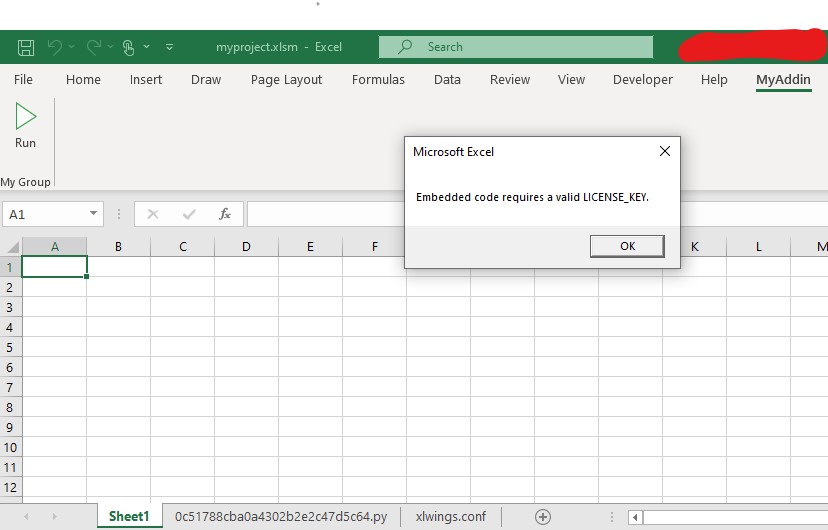Open Undo history dropdown arrow
The width and height of the screenshot is (828, 530).
(71, 47)
